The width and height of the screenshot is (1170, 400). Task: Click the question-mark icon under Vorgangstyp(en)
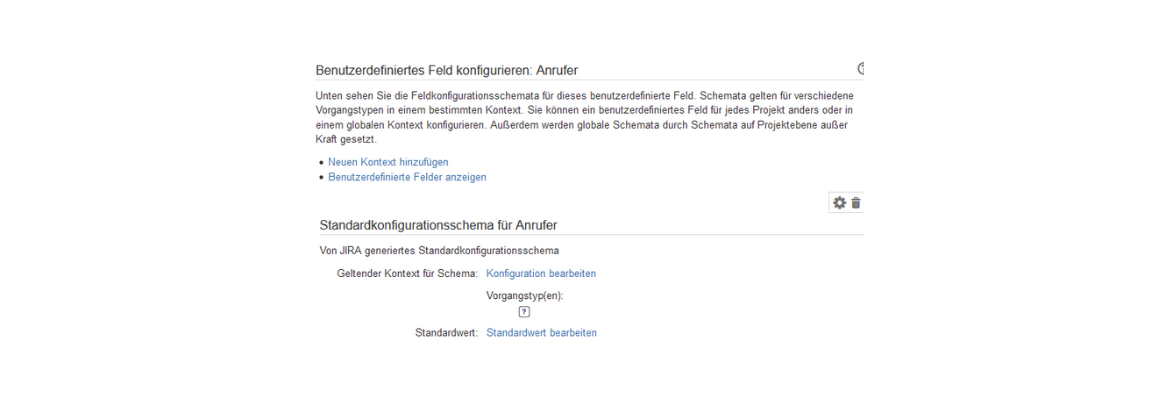tap(525, 312)
